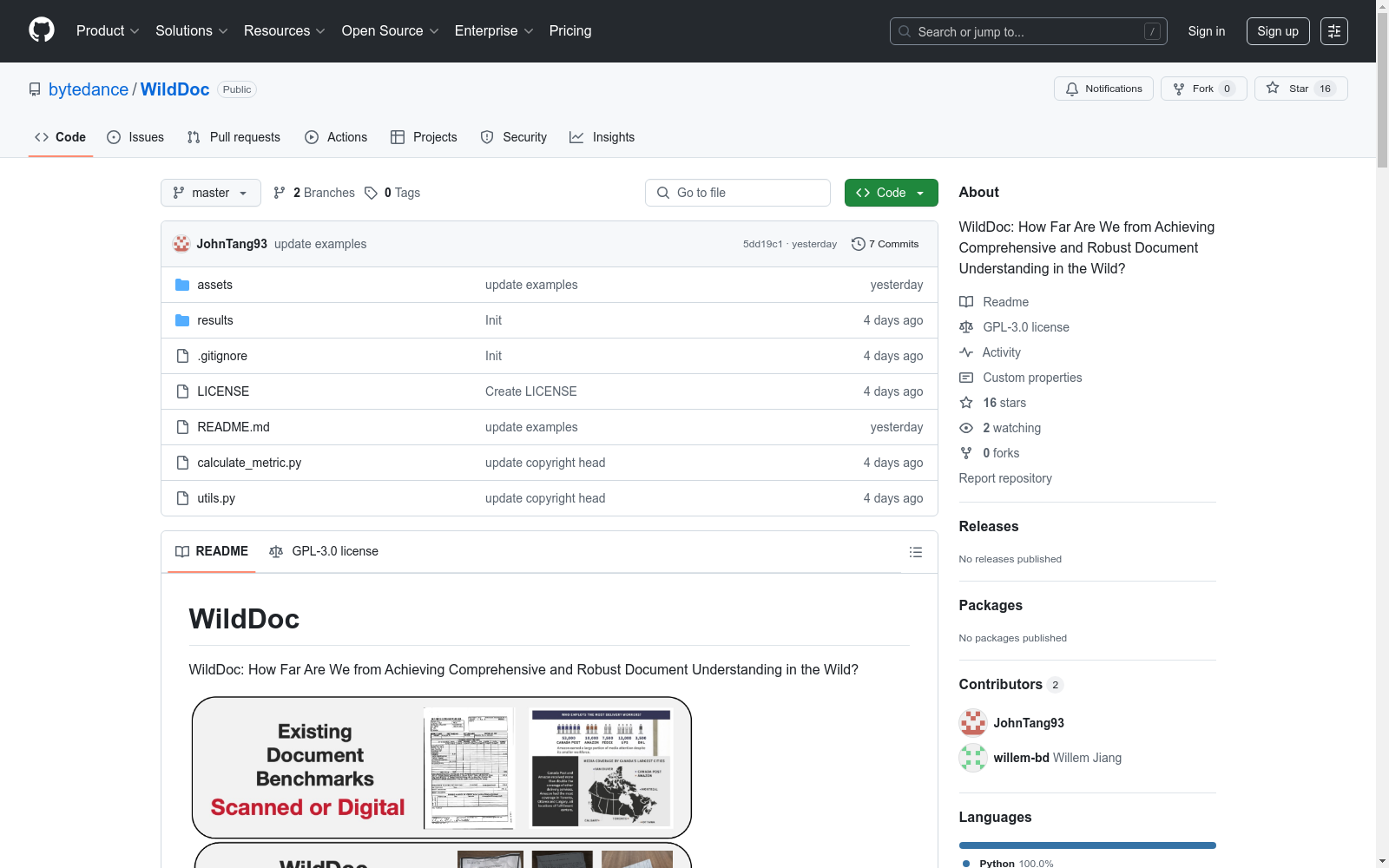1389x868 pixels.
Task: Click the README.md file icon
Action: click(x=182, y=427)
